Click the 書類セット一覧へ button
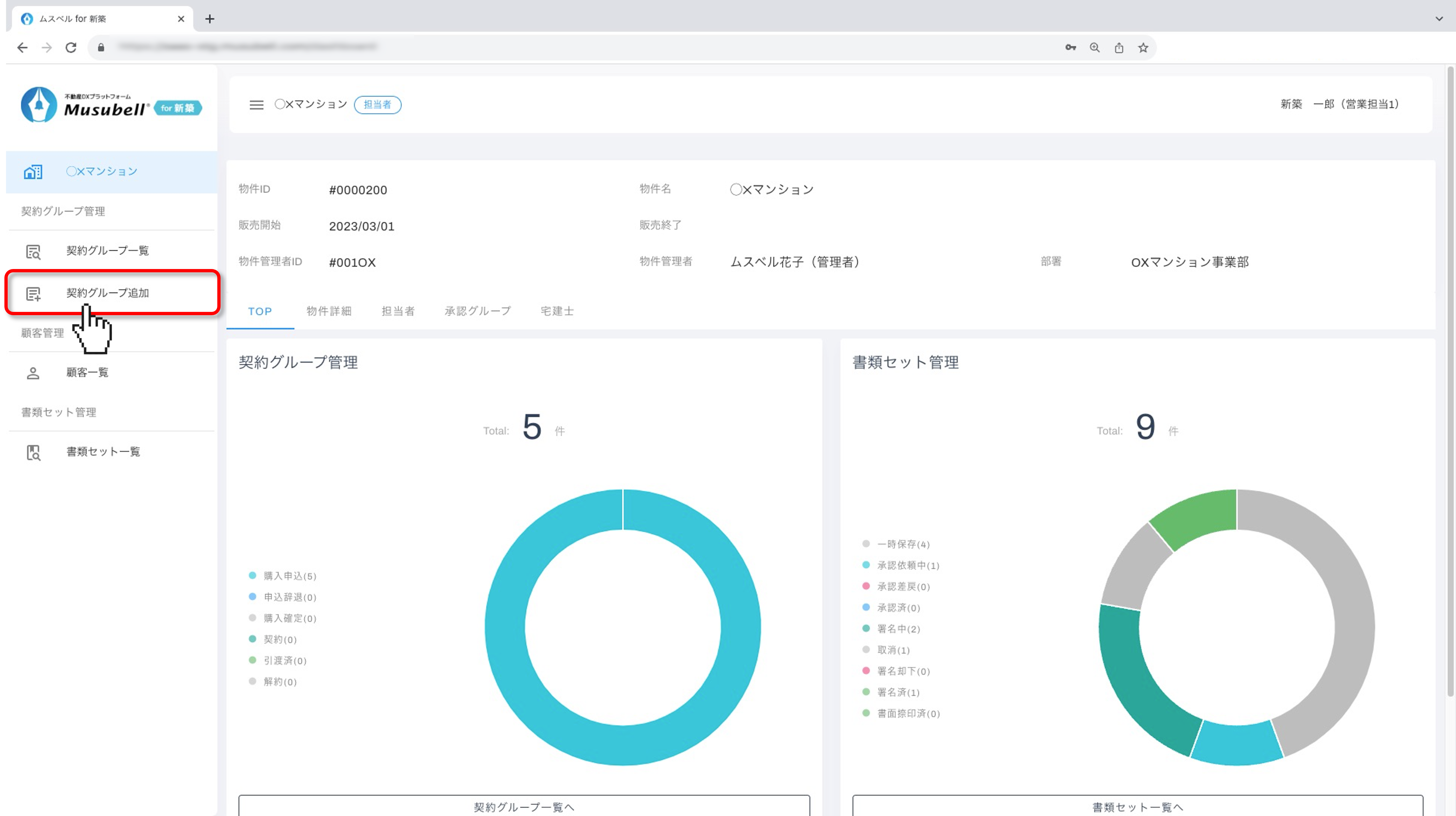This screenshot has width=1456, height=816. tap(1137, 806)
